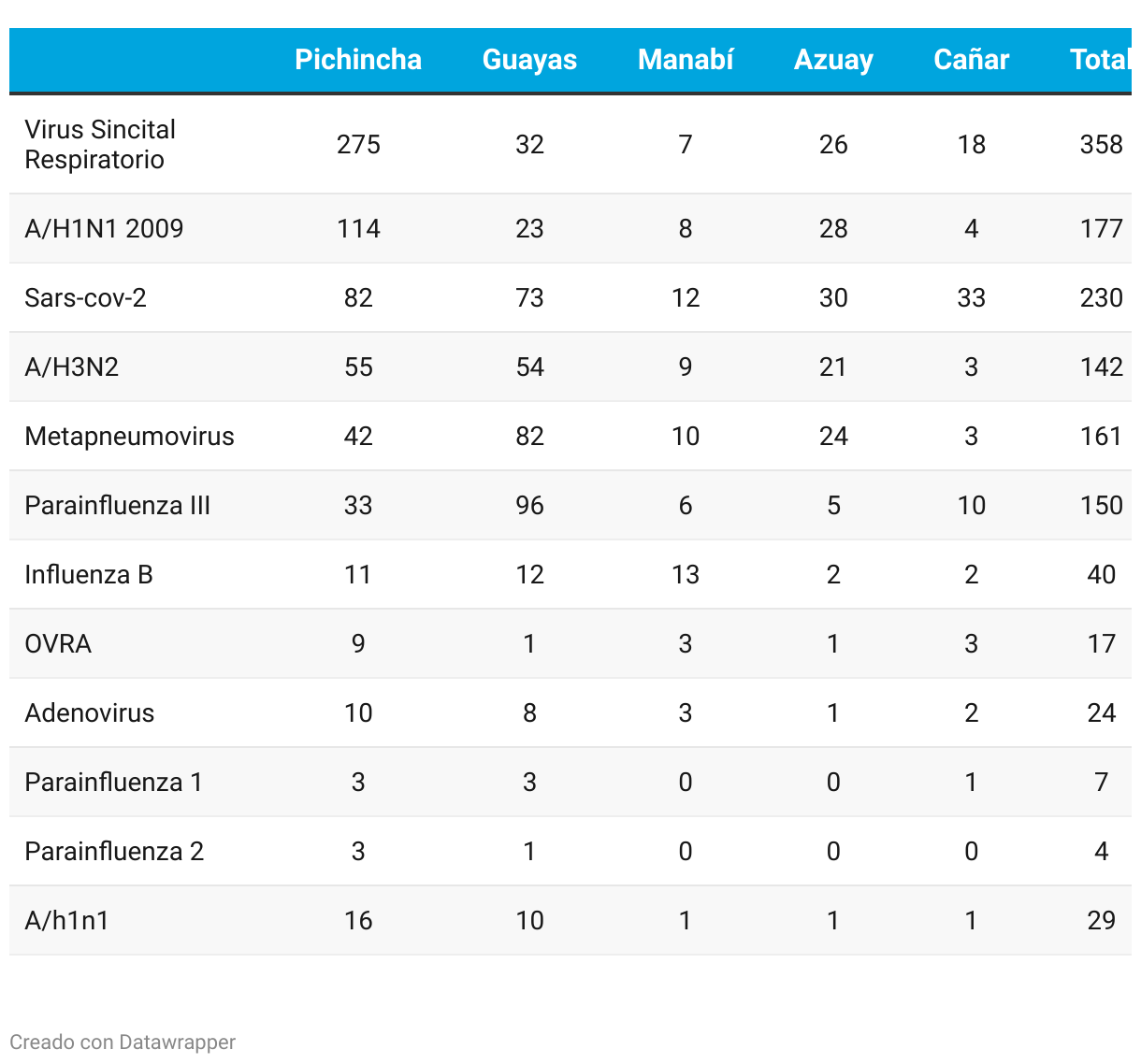Select the Metapneumovirus row label
The height and width of the screenshot is (1064, 1141).
point(129,436)
